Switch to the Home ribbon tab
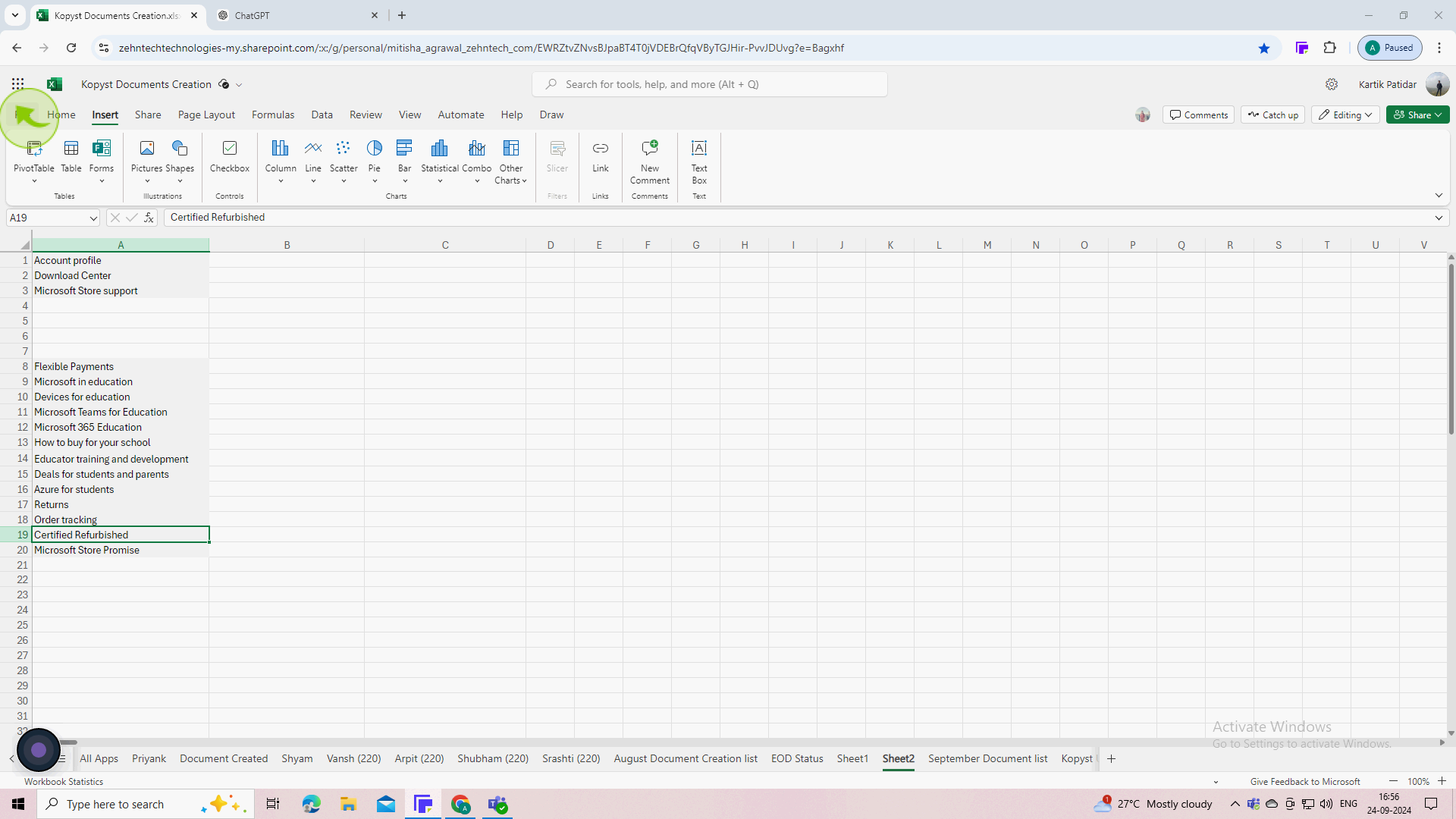The width and height of the screenshot is (1456, 819). (x=61, y=115)
